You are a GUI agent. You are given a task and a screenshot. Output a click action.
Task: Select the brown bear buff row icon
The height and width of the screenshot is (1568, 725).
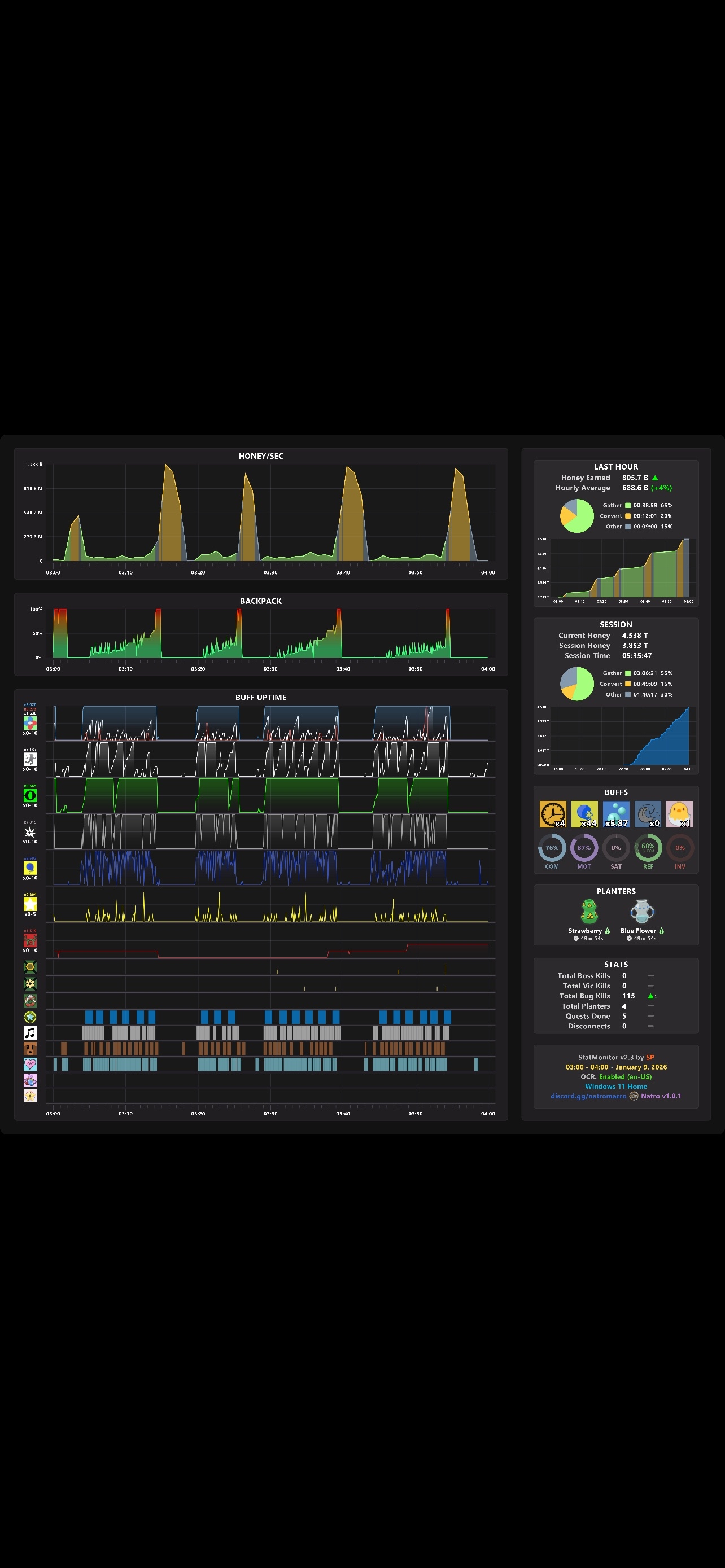(30, 1048)
